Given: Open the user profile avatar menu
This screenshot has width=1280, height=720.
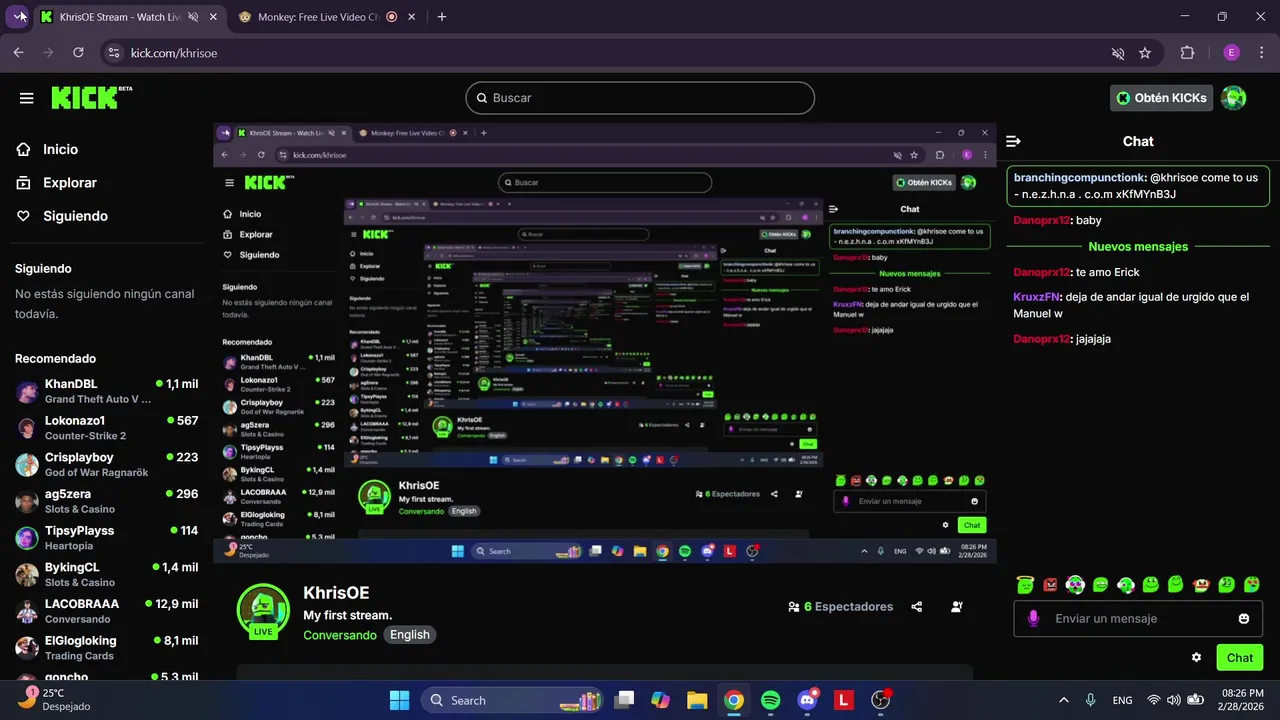Looking at the screenshot, I should click(x=1234, y=97).
